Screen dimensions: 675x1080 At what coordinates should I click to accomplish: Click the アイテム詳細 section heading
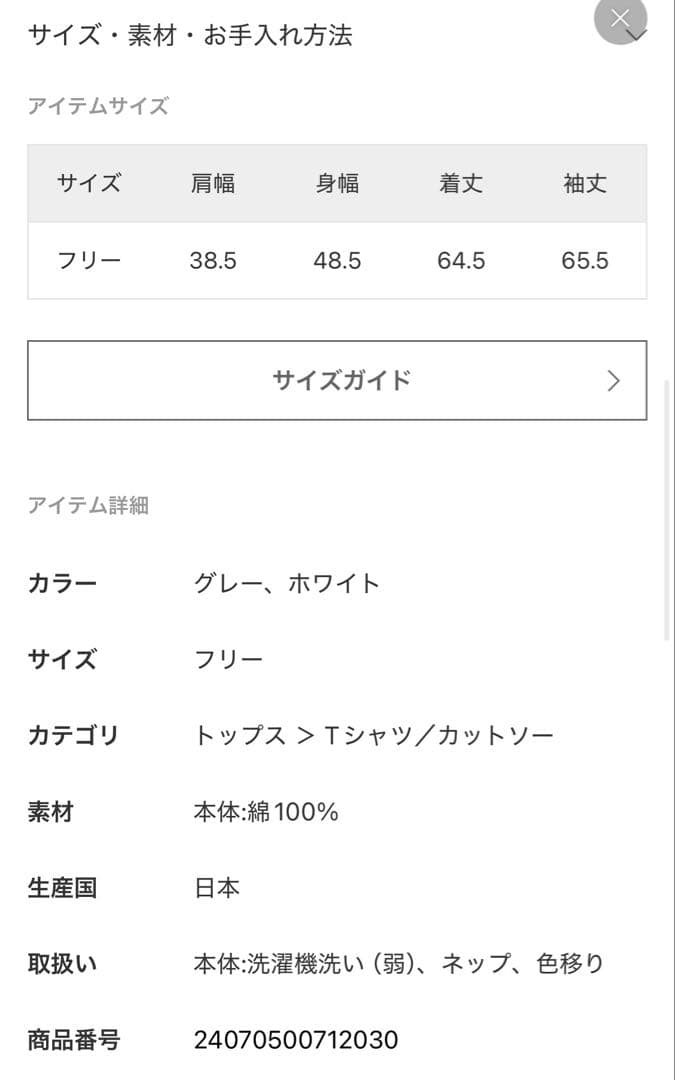point(89,506)
